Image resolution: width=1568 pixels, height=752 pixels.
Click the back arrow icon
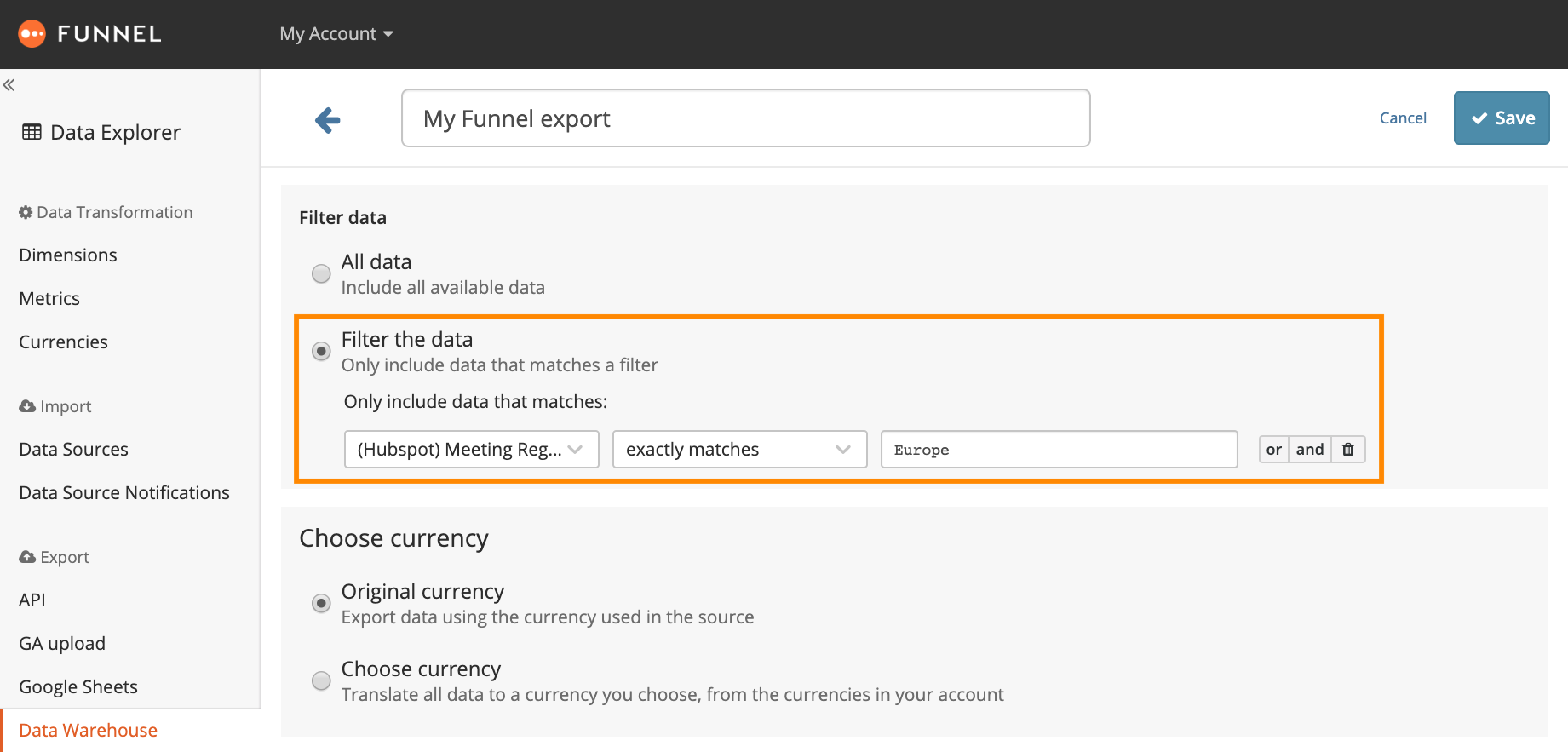[x=328, y=120]
